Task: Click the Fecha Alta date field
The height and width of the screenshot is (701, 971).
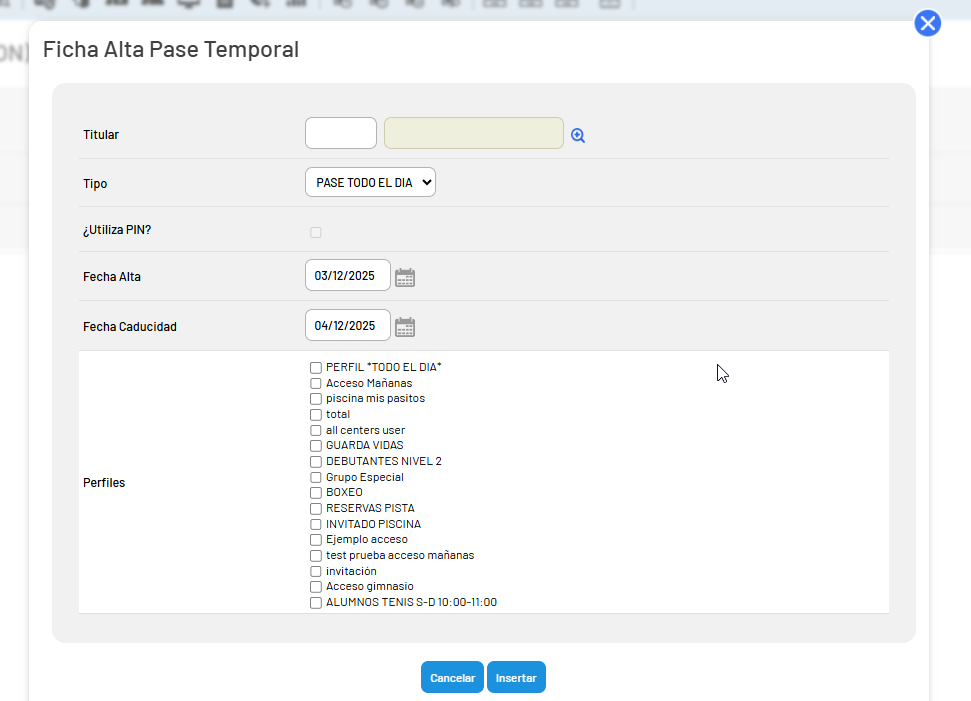Action: (347, 275)
